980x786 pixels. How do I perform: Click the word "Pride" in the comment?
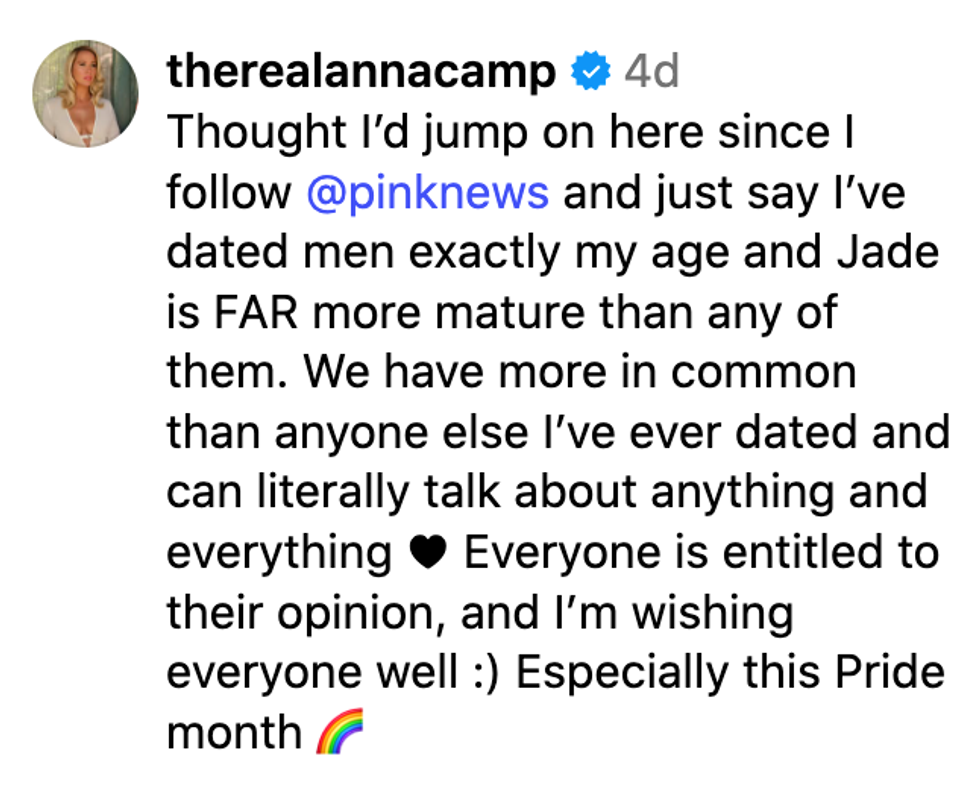pyautogui.click(x=891, y=673)
